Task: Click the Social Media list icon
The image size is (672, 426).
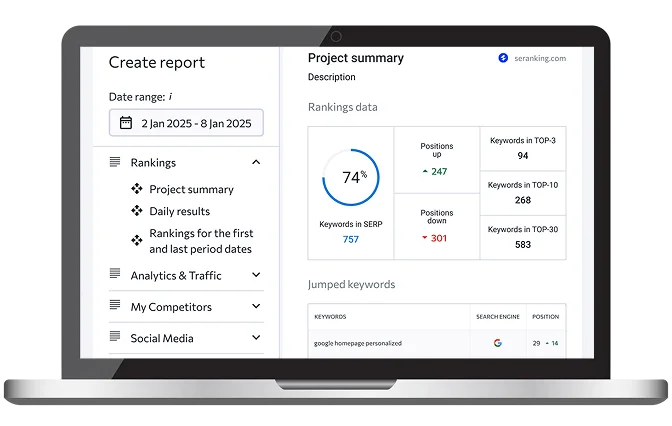Action: 115,336
